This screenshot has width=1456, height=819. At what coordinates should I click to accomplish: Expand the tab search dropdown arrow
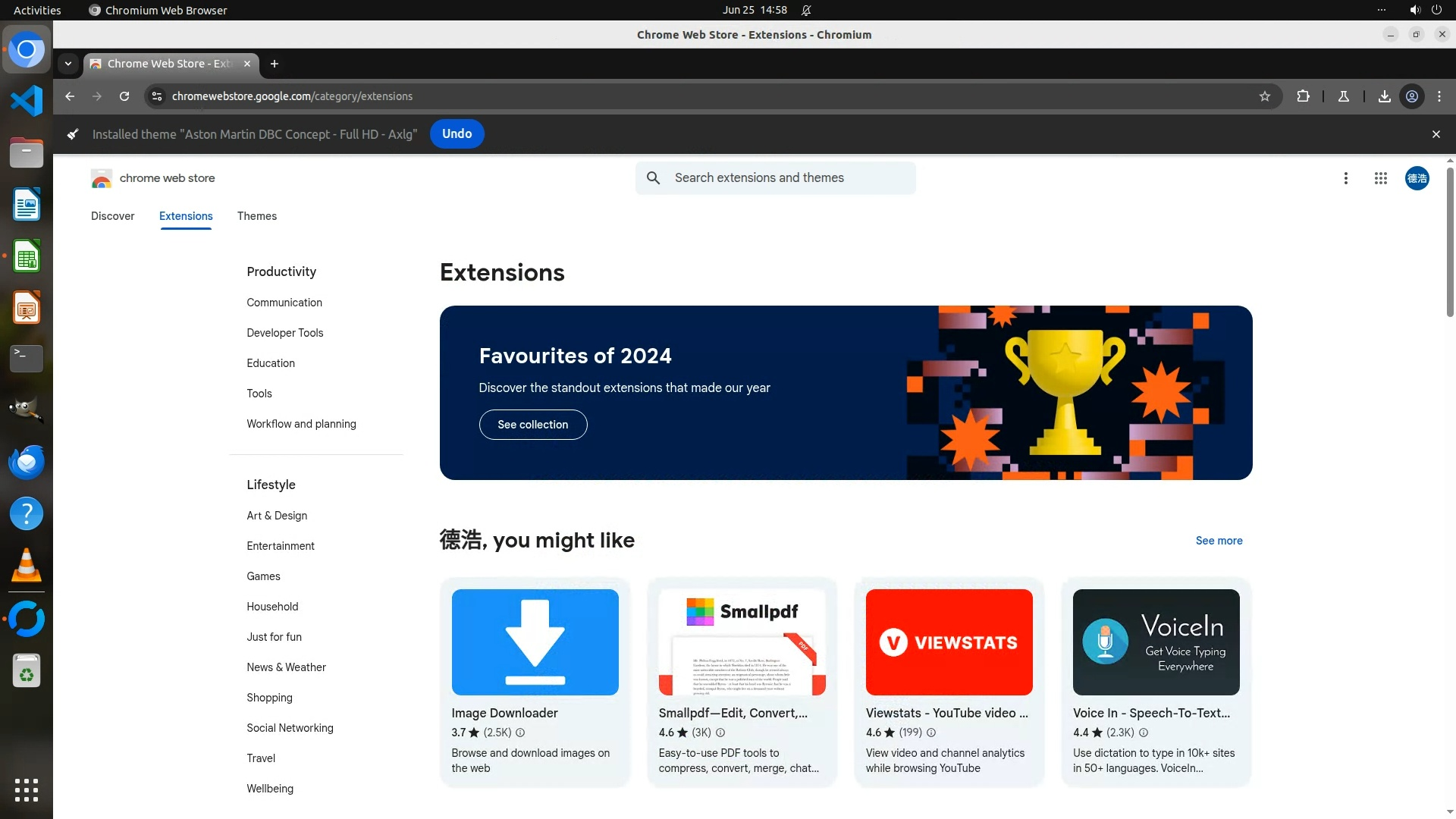pos(68,64)
